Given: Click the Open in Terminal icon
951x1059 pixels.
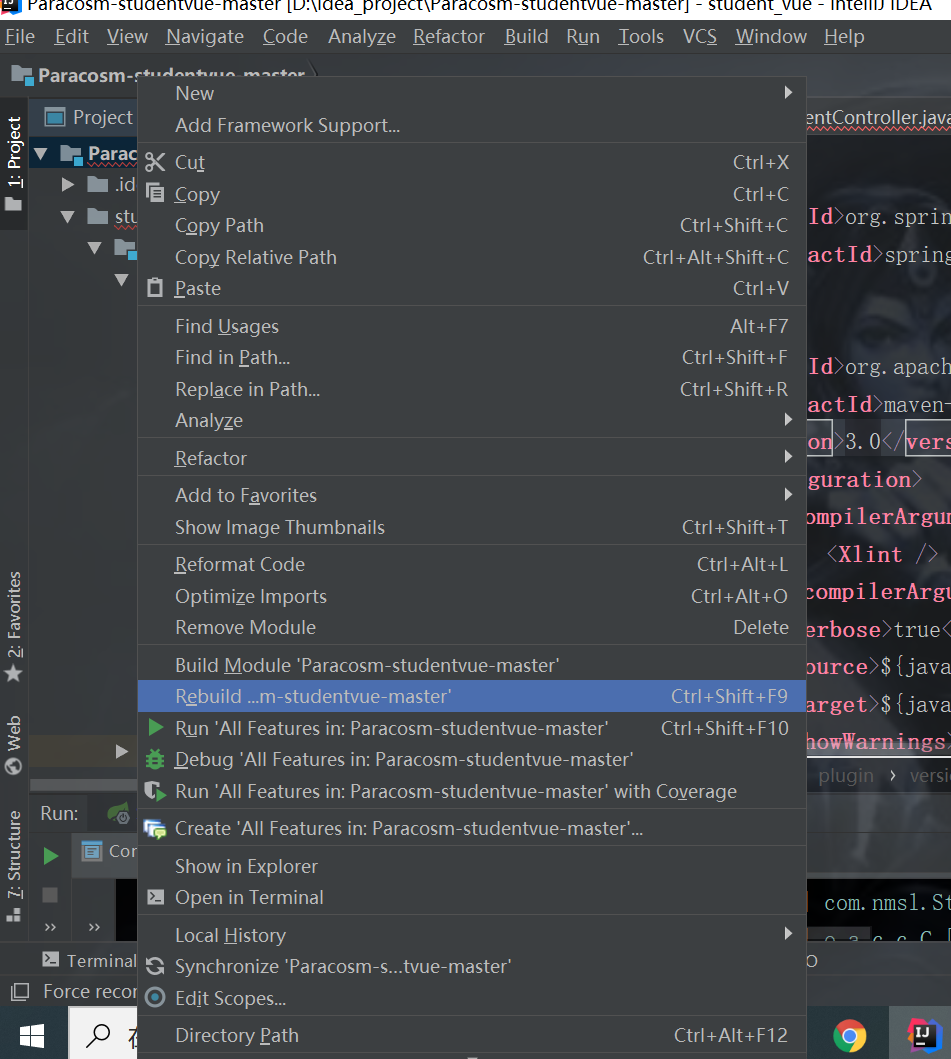Looking at the screenshot, I should [x=155, y=897].
